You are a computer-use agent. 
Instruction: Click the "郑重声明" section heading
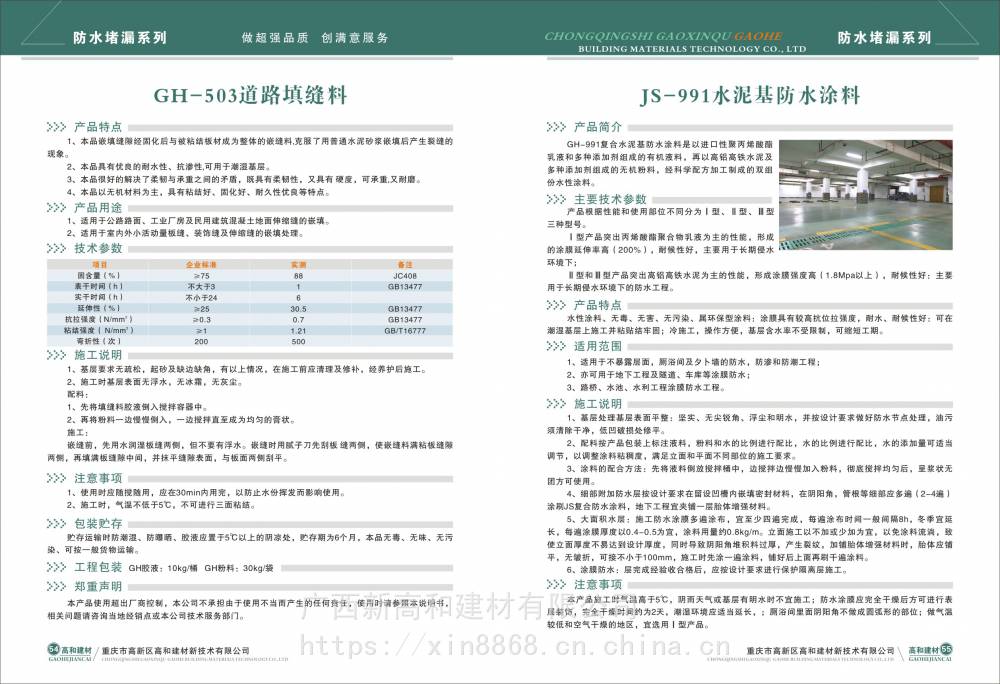tap(98, 586)
